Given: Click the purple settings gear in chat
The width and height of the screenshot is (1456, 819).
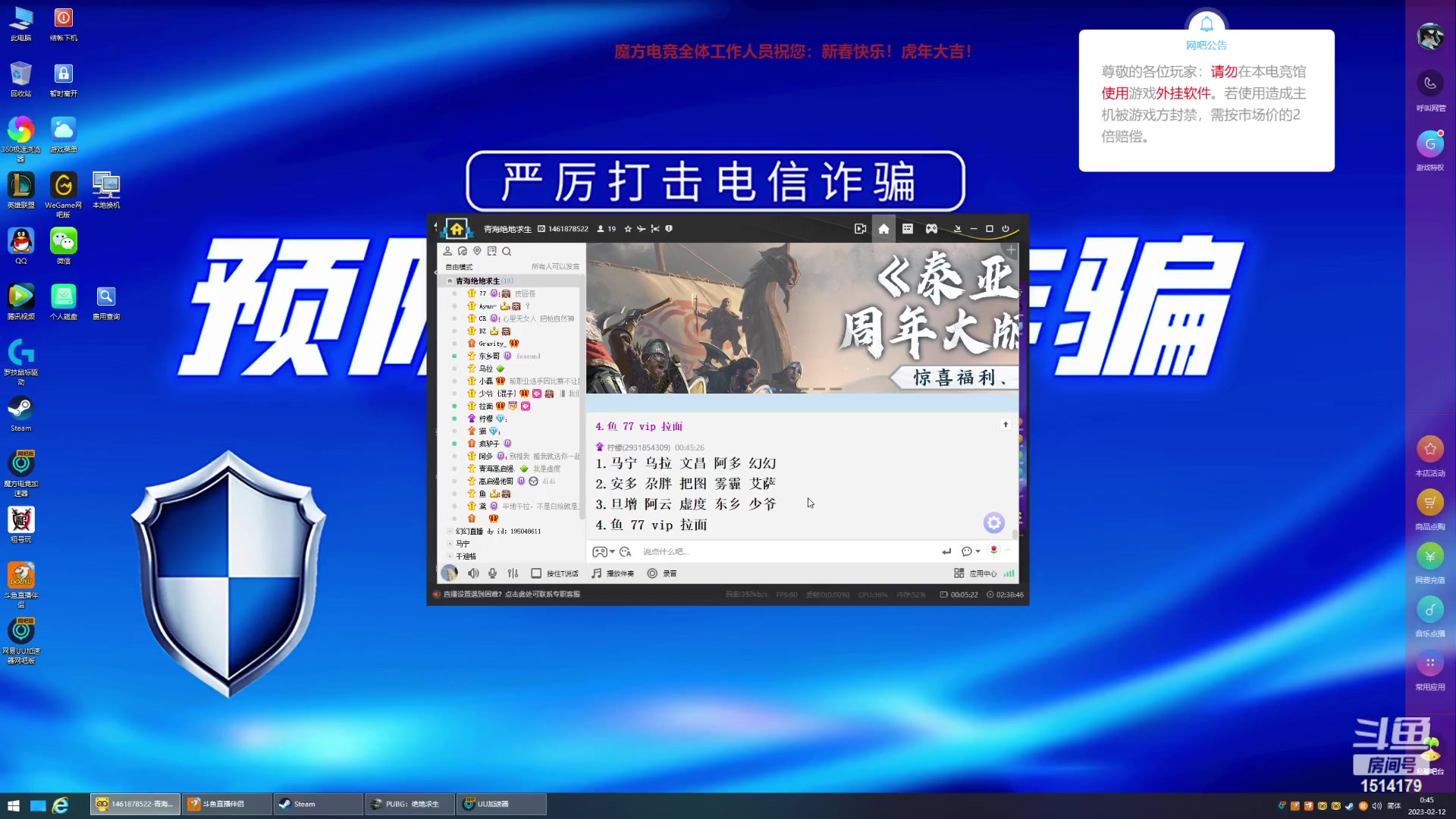Looking at the screenshot, I should point(993,522).
